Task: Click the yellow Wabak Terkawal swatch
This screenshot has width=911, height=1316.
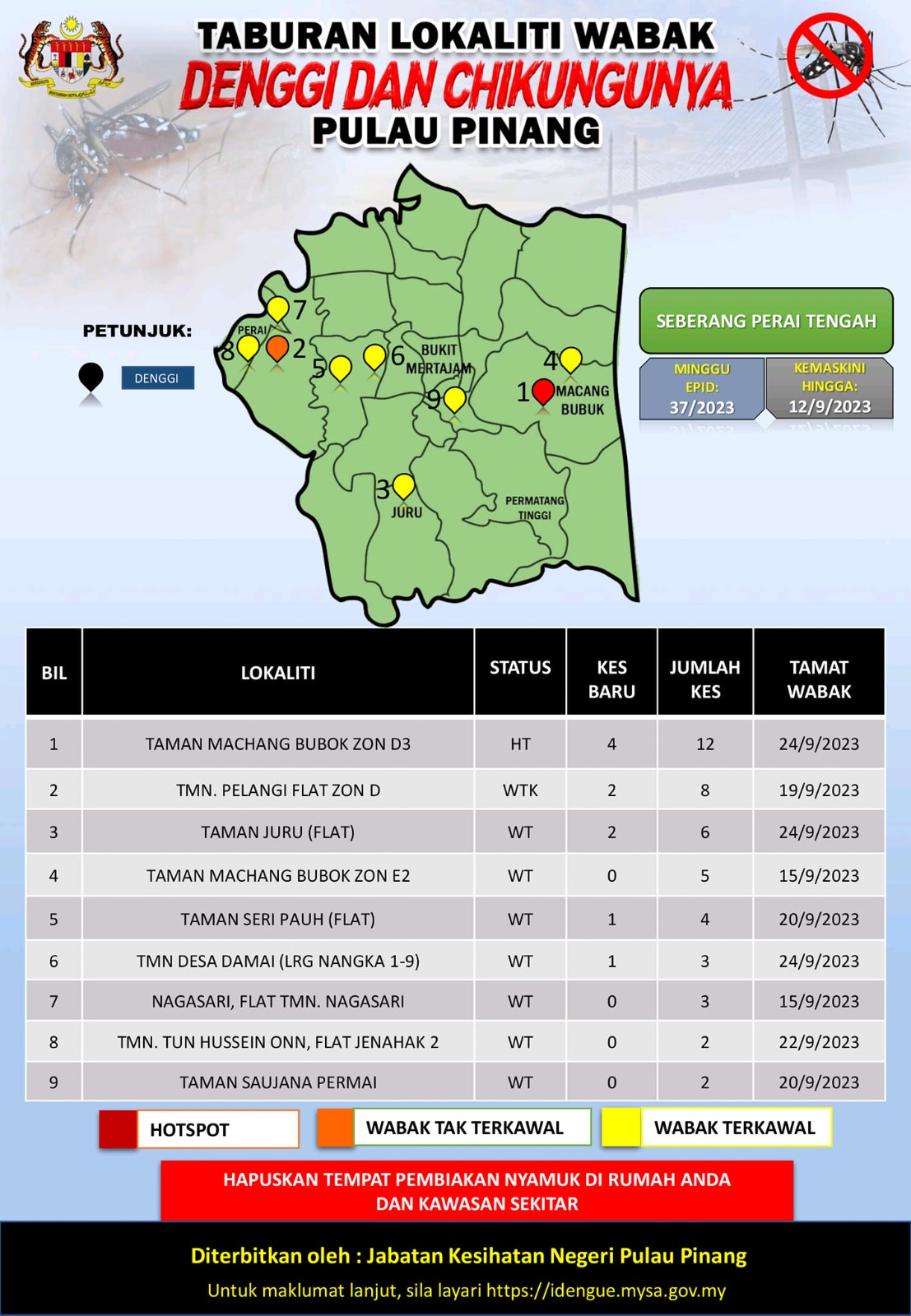Action: [621, 1128]
